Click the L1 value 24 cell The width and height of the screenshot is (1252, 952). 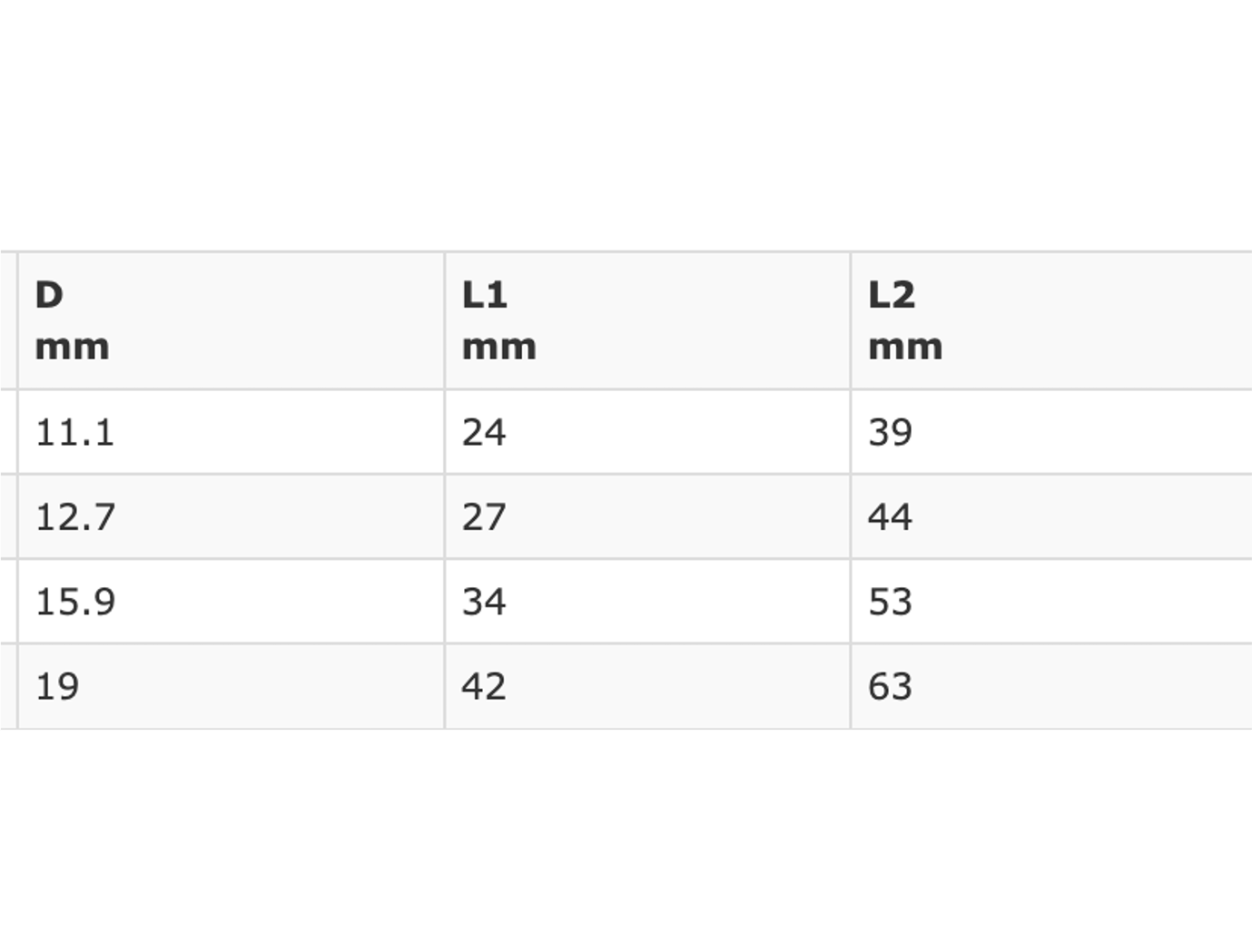[647, 432]
